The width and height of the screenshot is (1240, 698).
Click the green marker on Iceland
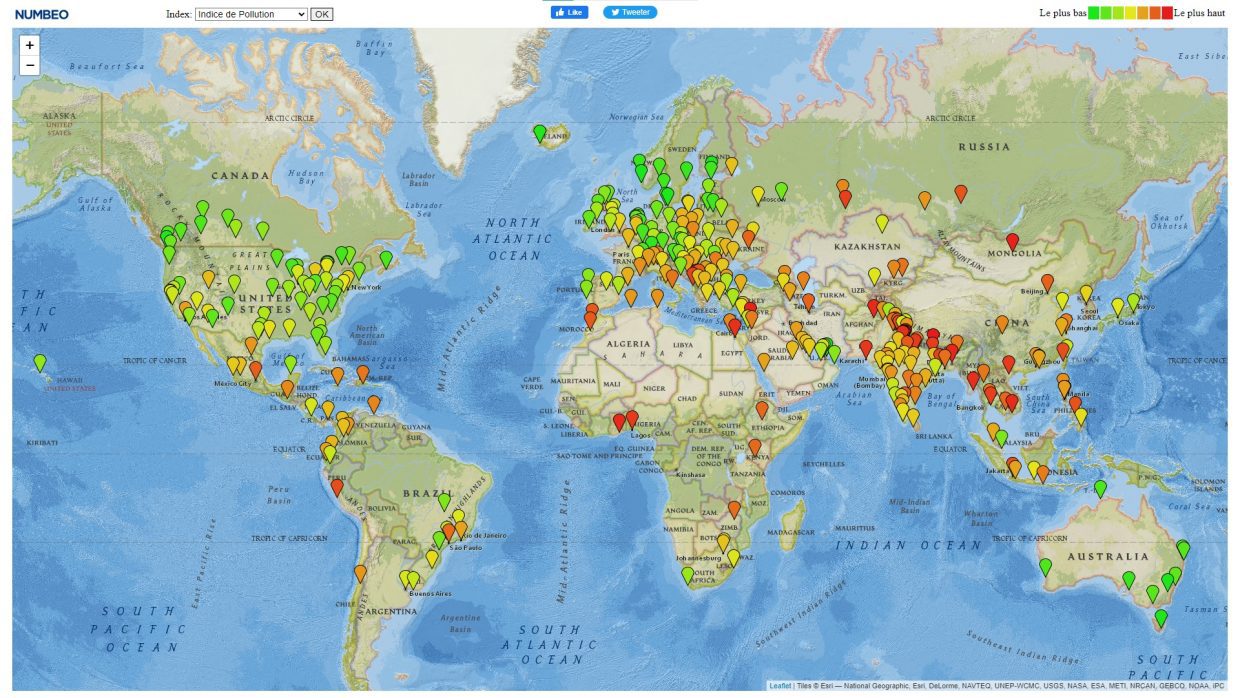pyautogui.click(x=540, y=132)
